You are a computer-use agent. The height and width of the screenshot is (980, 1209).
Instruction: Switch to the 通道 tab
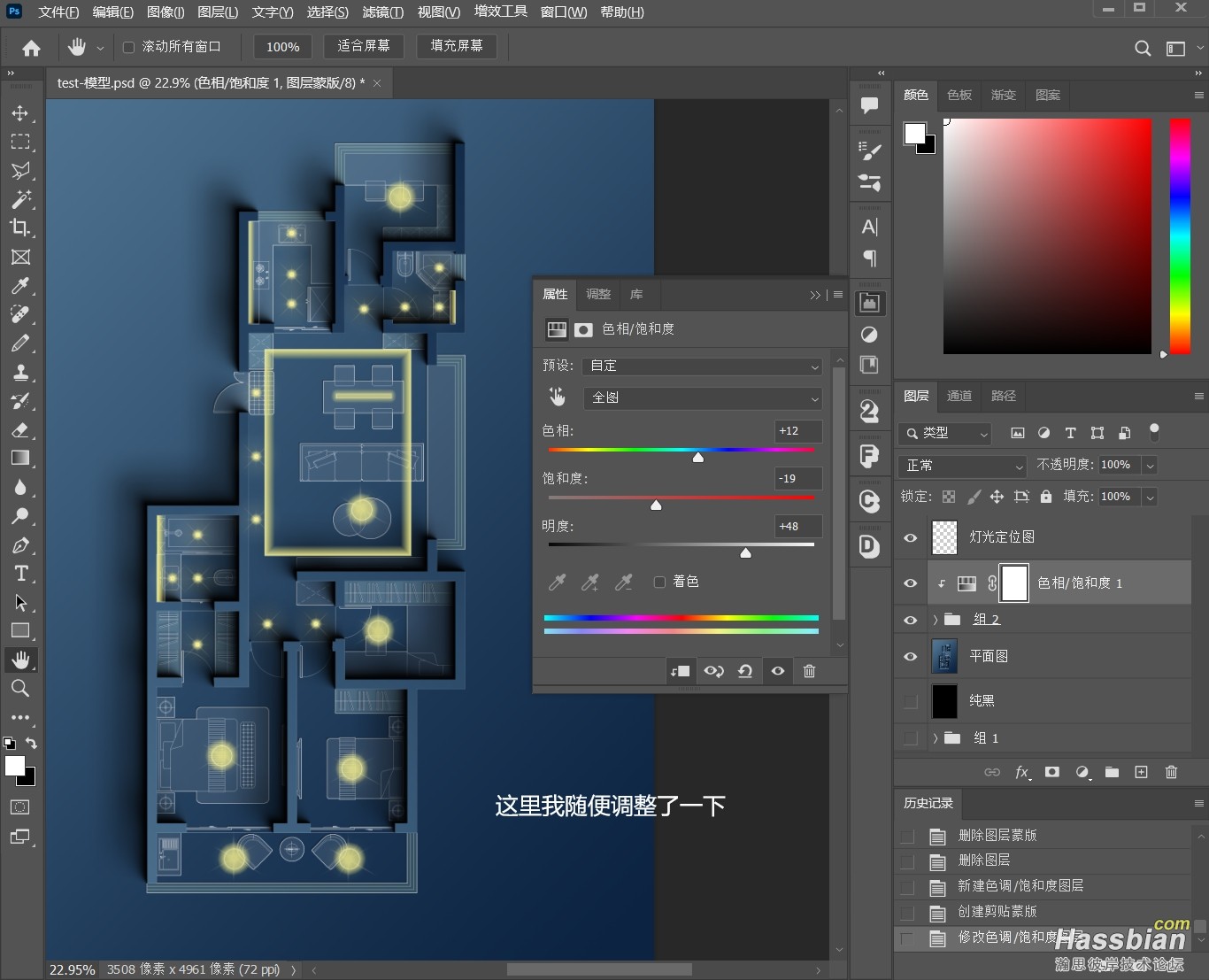click(959, 396)
